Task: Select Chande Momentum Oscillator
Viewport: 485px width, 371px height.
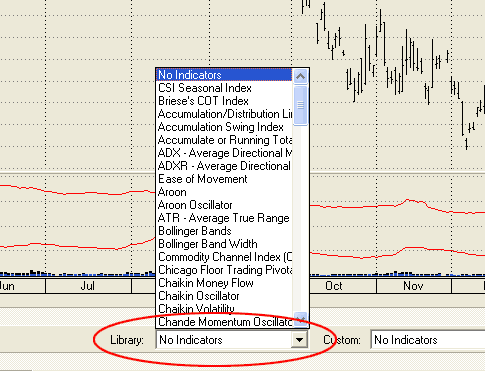Action: pos(224,321)
